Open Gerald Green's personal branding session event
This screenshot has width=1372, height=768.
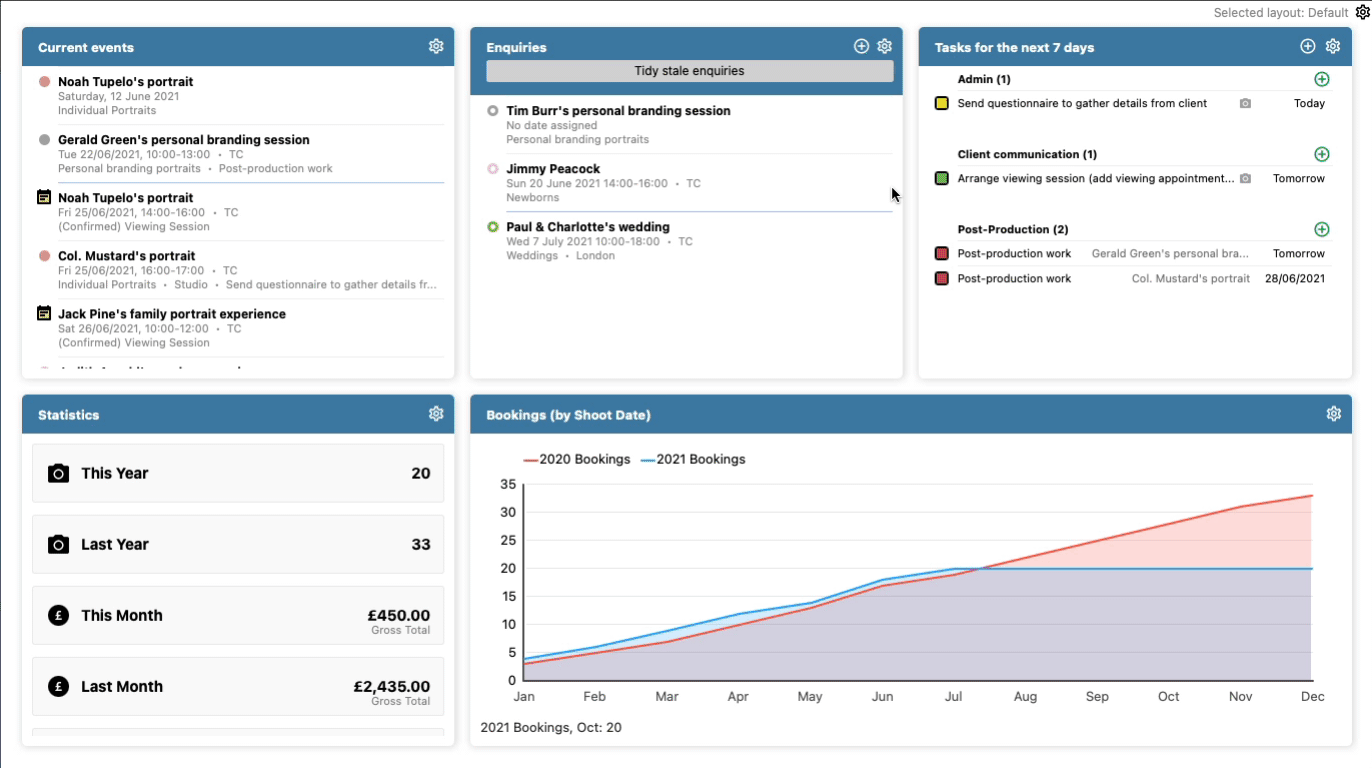tap(183, 140)
